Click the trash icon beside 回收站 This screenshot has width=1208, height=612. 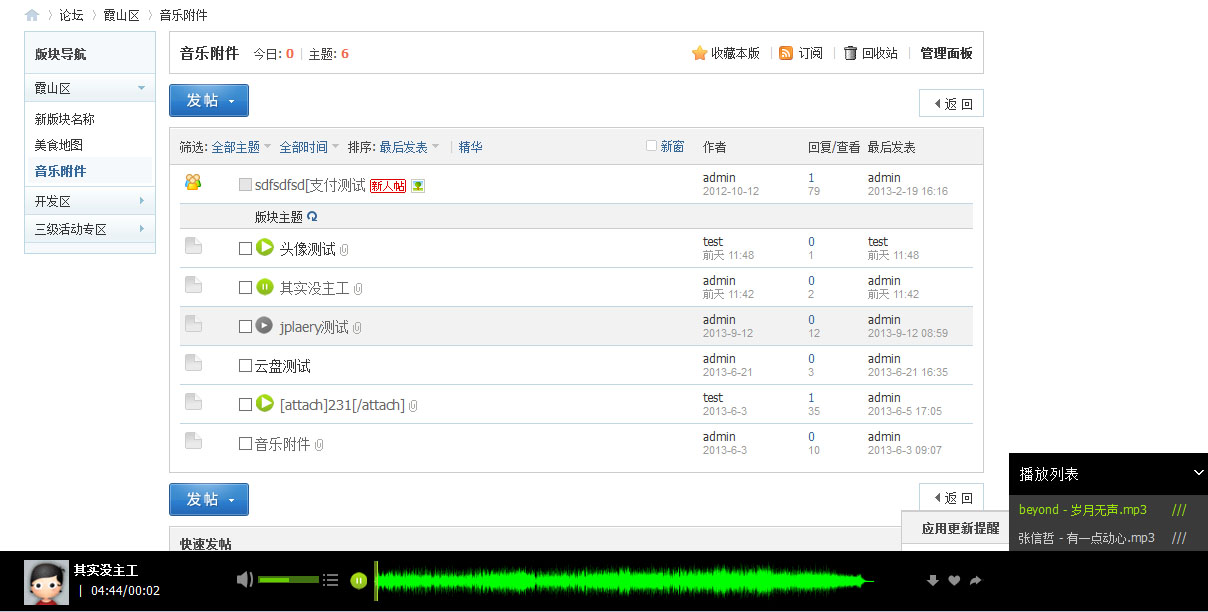point(850,53)
